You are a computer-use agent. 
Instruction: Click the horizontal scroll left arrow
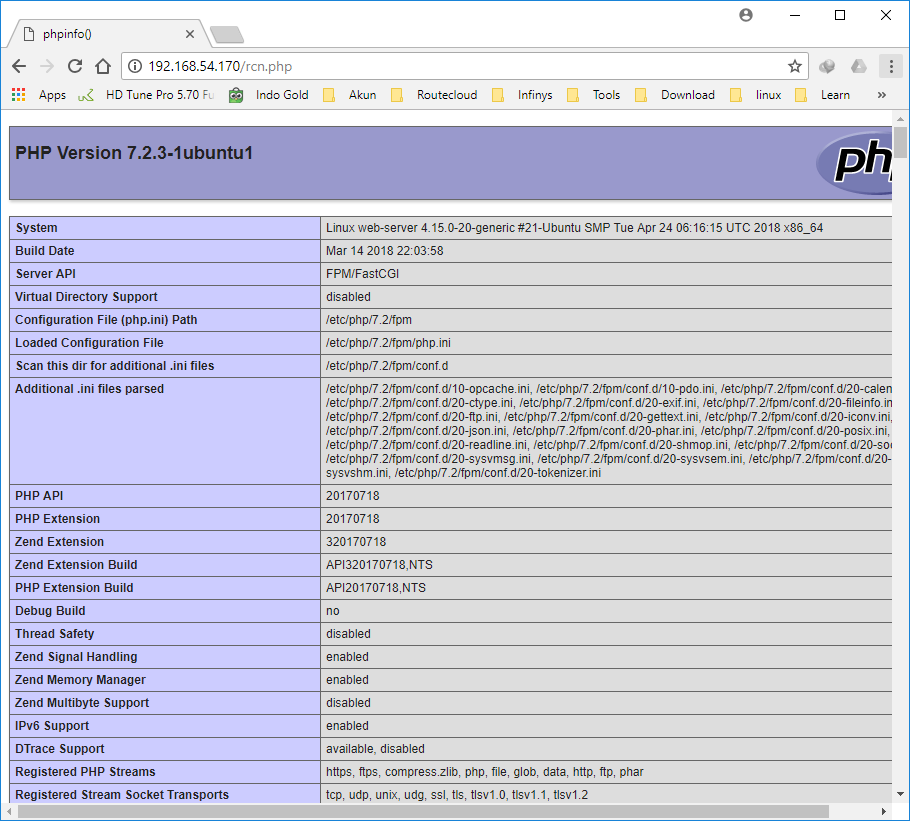click(x=9, y=811)
